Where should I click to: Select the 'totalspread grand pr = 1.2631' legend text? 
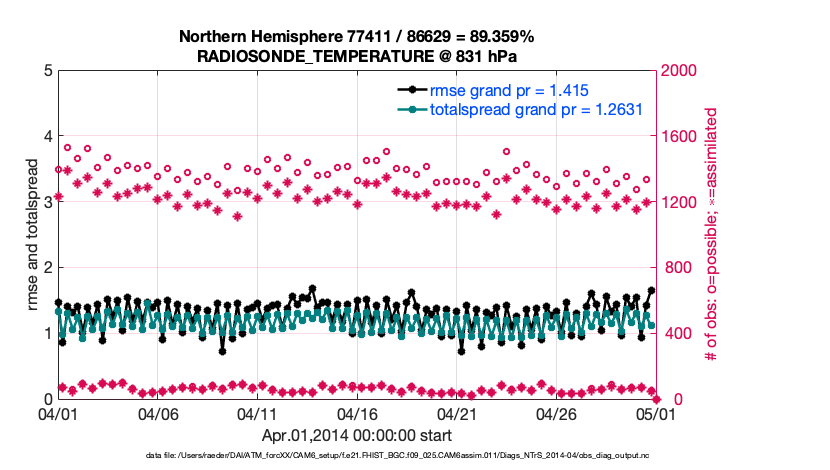pos(535,110)
